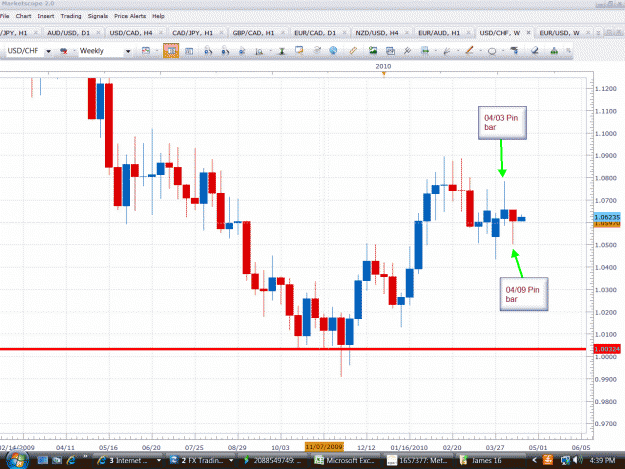625x469 pixels.
Task: Click the Weekly timeframe combo box
Action: 105,51
